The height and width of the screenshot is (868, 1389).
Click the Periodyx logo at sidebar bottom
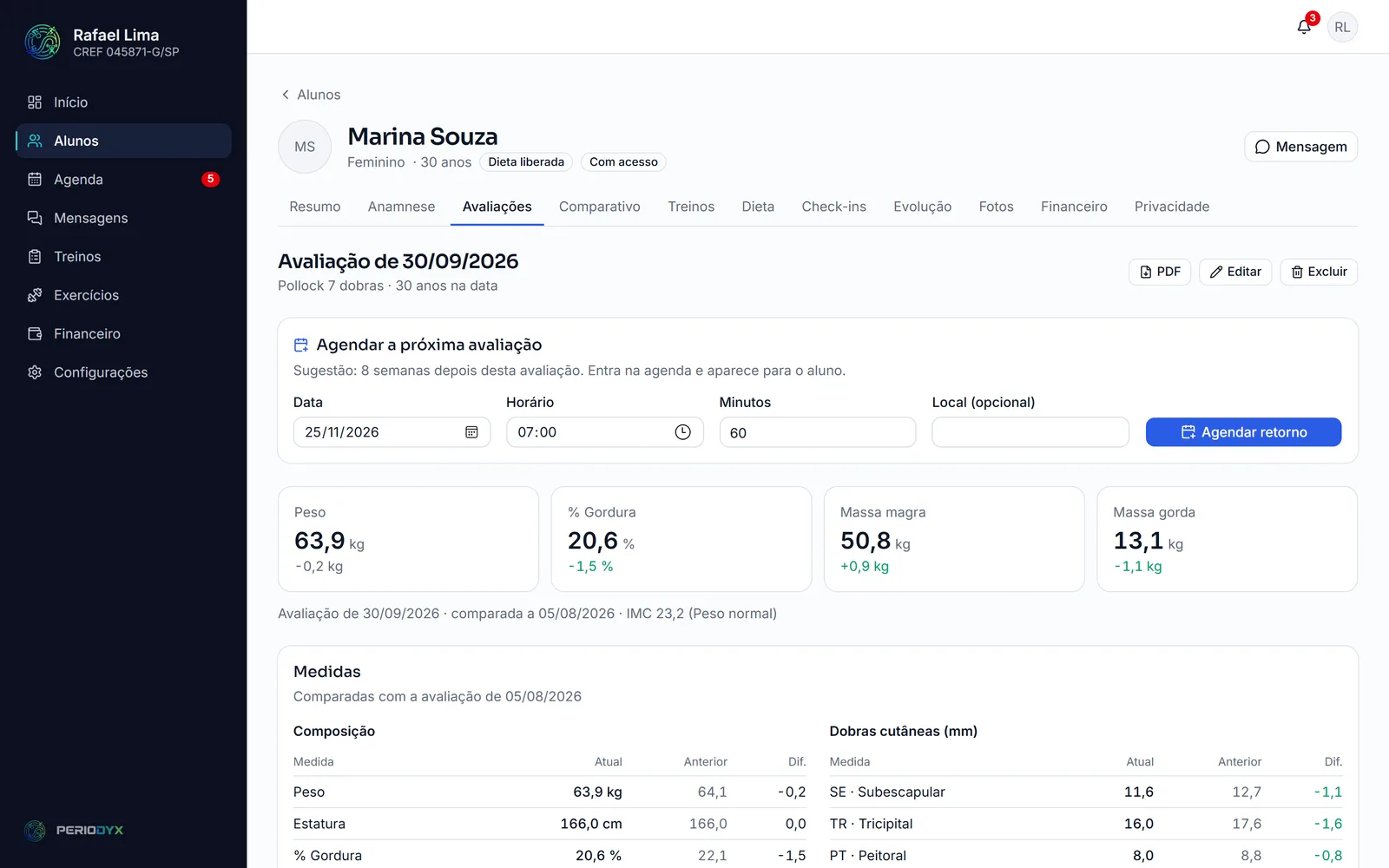[74, 831]
